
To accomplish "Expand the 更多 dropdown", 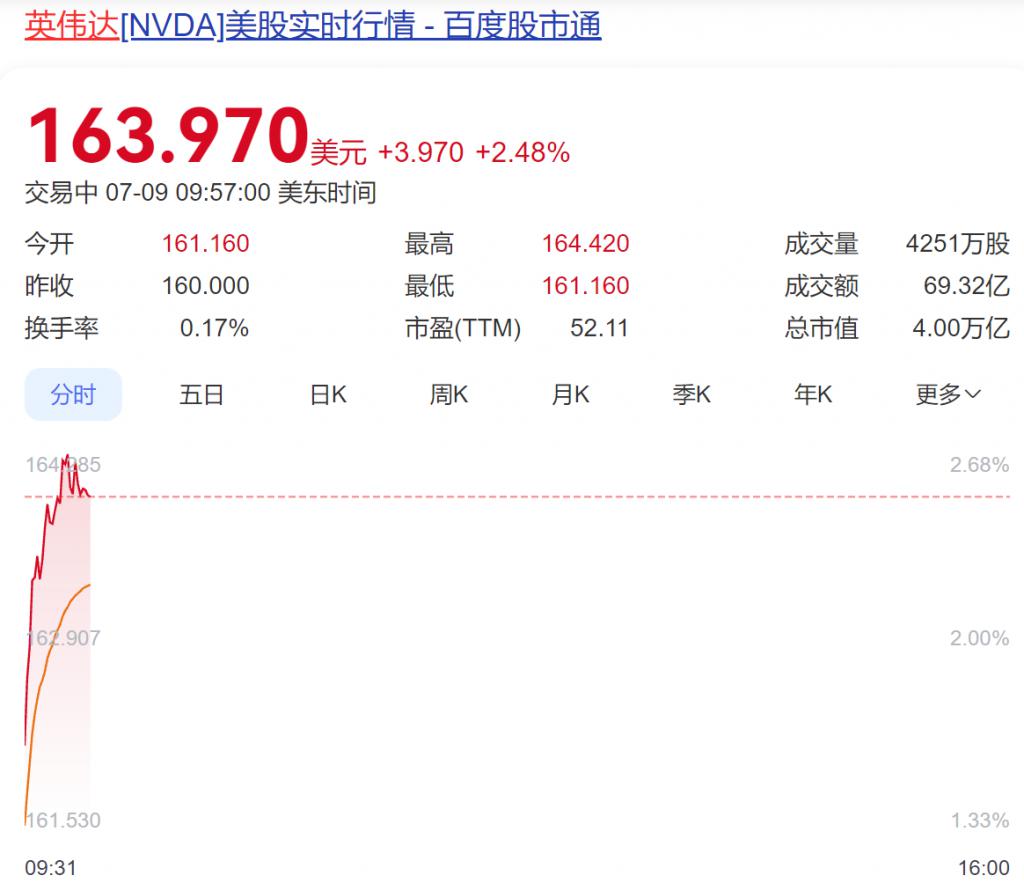I will (x=948, y=394).
